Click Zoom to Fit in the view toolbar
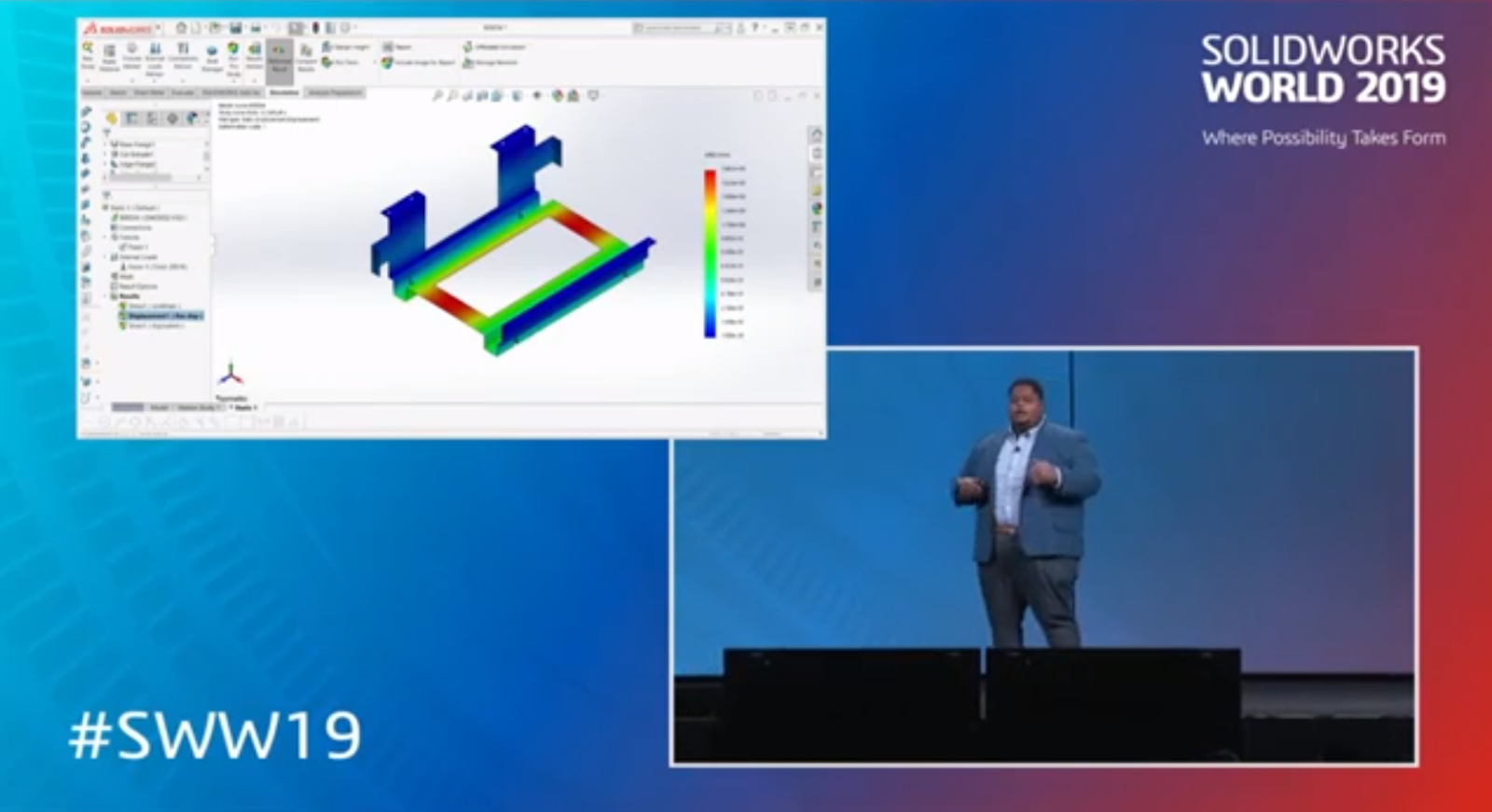 (x=436, y=95)
